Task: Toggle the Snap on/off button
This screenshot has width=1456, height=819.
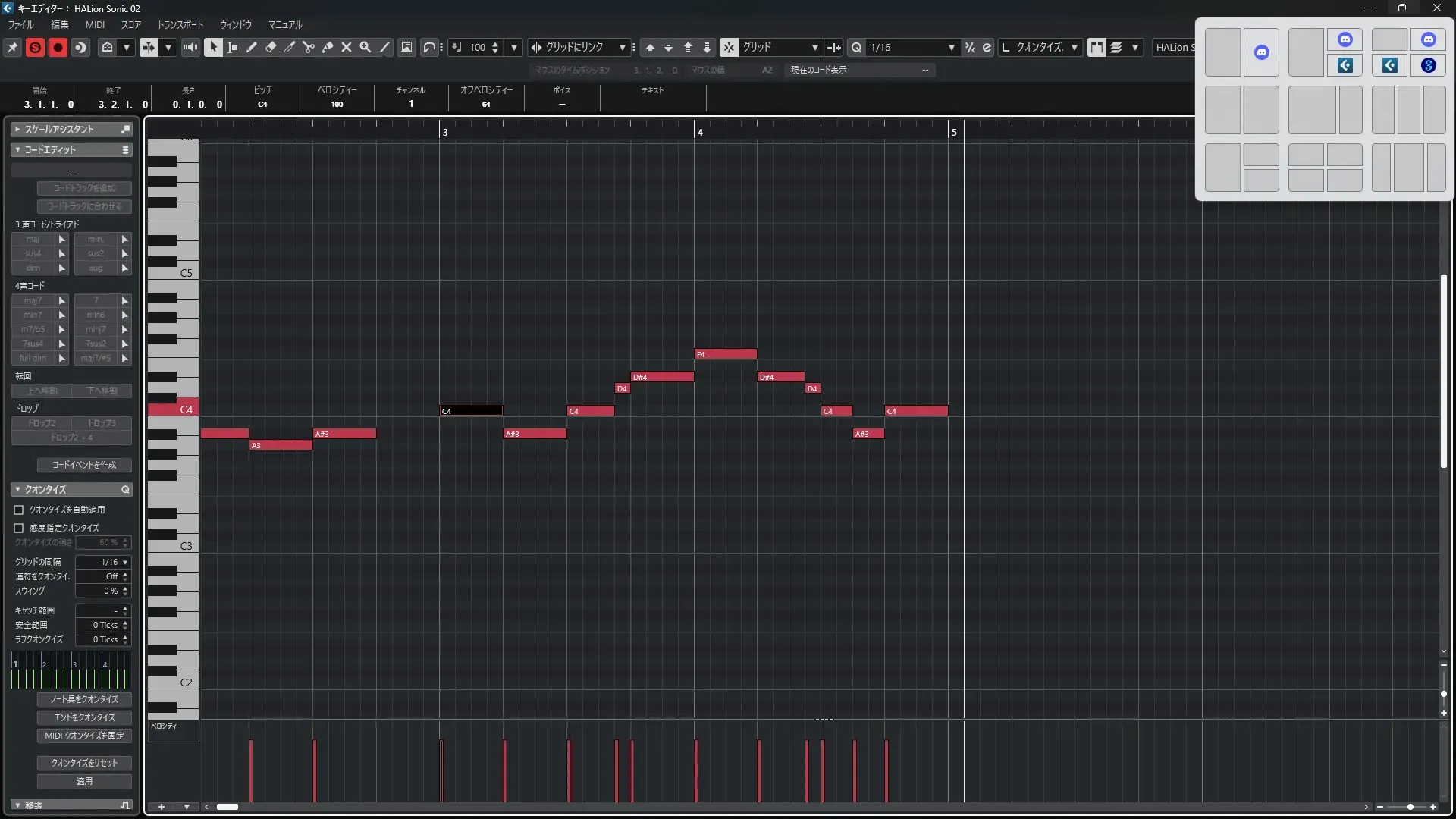Action: click(x=728, y=47)
